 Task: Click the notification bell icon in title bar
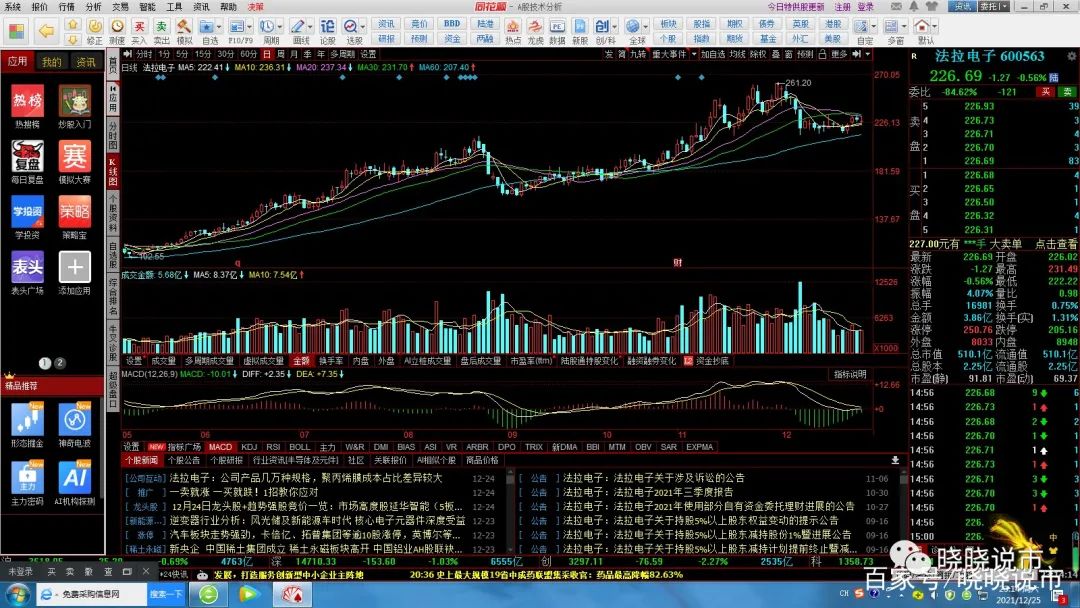click(914, 6)
